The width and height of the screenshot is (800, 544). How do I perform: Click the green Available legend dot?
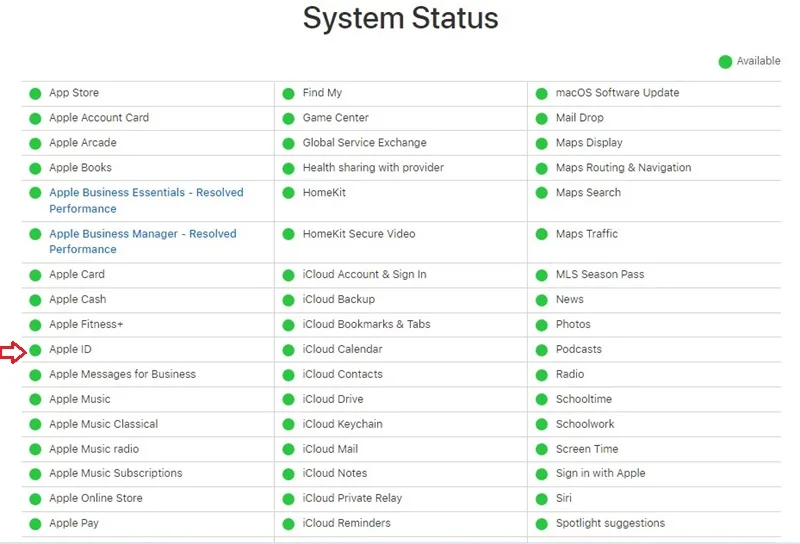[x=725, y=62]
